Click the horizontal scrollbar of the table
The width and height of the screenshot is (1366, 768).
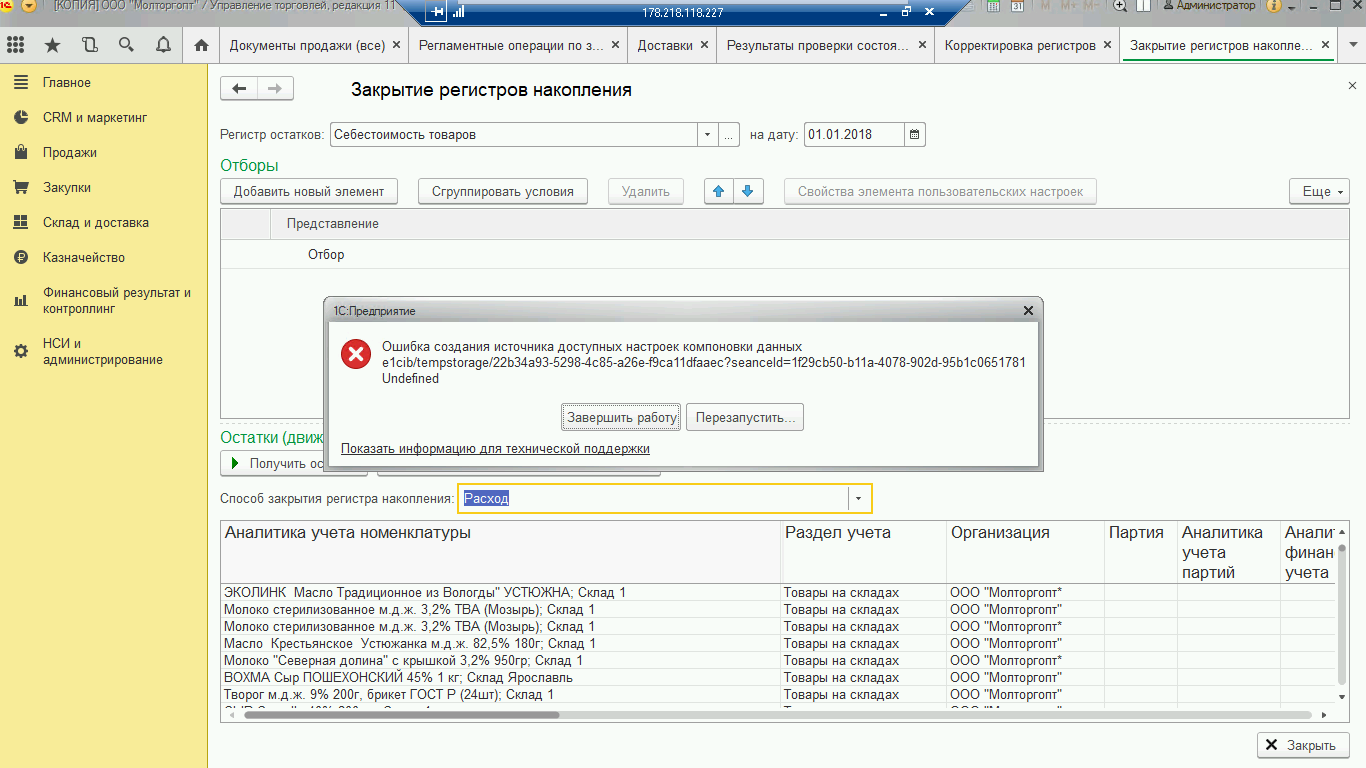402,715
